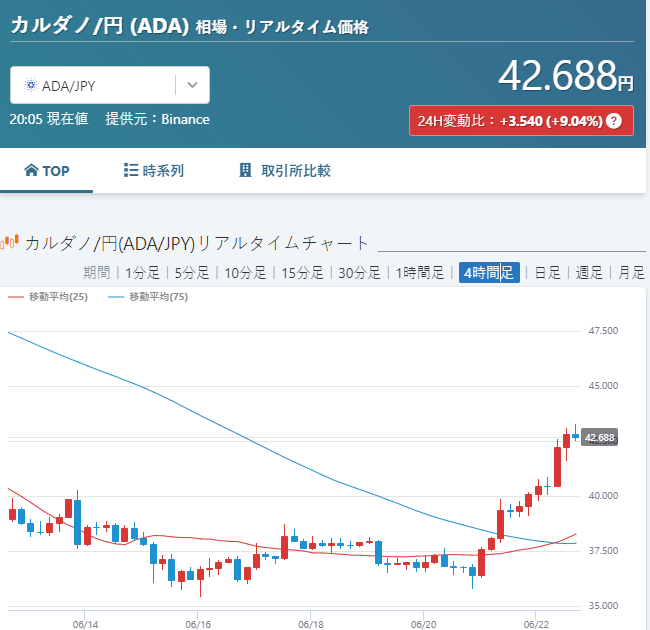Toggle the 移動平均(25) legend line
Screen dimensions: 650x630
[48, 297]
